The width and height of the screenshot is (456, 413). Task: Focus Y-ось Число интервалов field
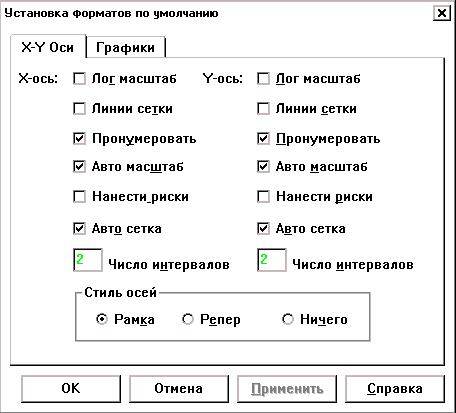pyautogui.click(x=272, y=260)
